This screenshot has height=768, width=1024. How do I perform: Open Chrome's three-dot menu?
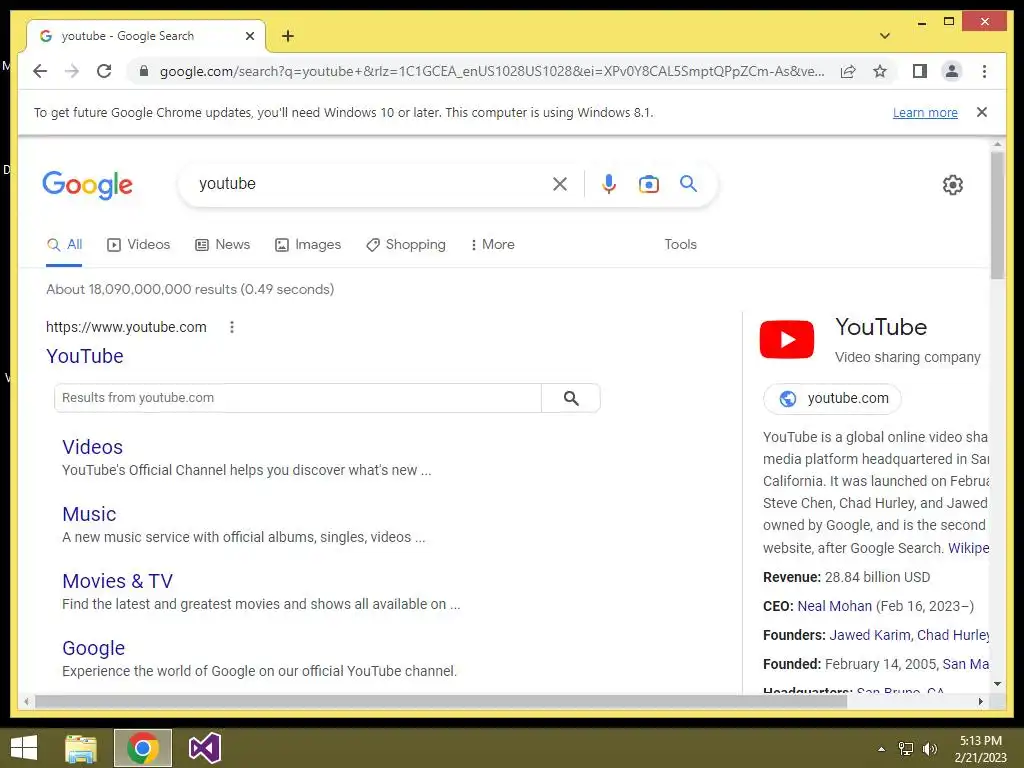pos(984,71)
